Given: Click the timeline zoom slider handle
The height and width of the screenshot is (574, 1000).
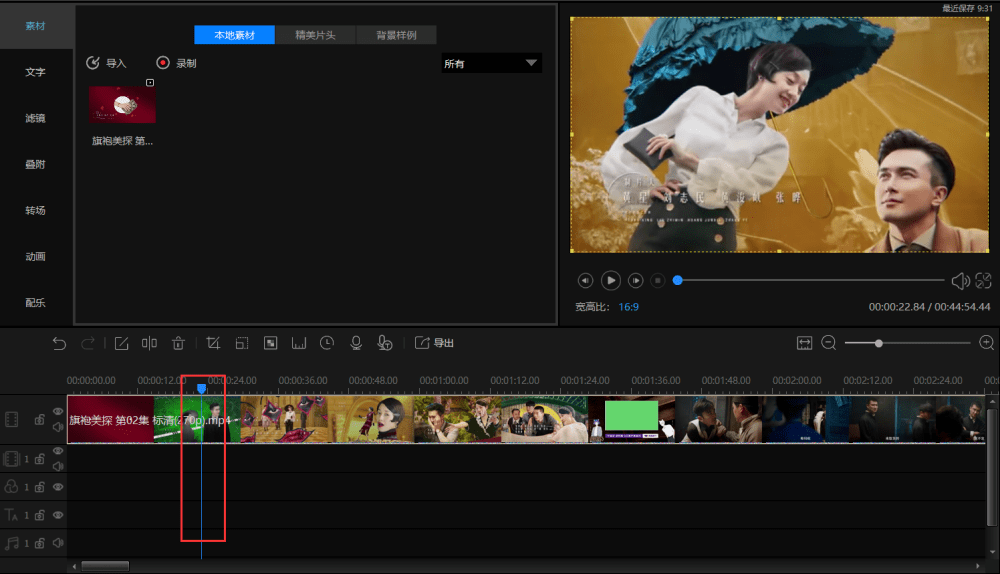Looking at the screenshot, I should pos(878,343).
